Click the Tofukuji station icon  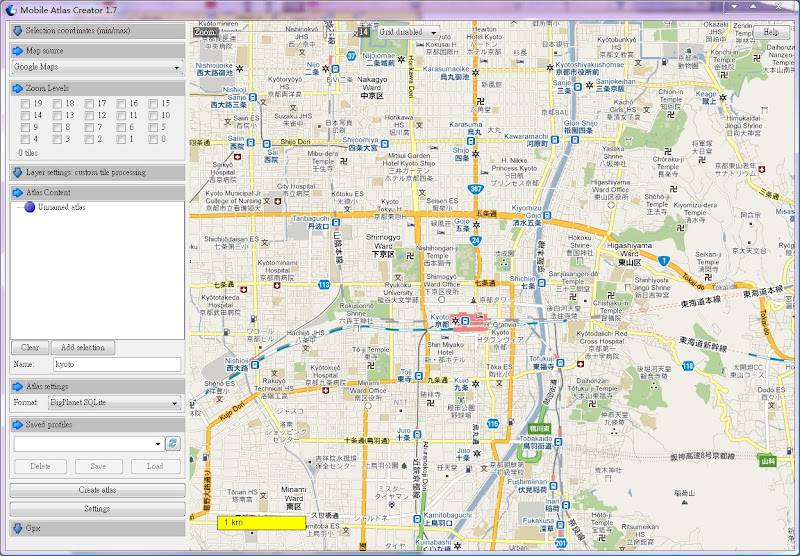(x=560, y=363)
